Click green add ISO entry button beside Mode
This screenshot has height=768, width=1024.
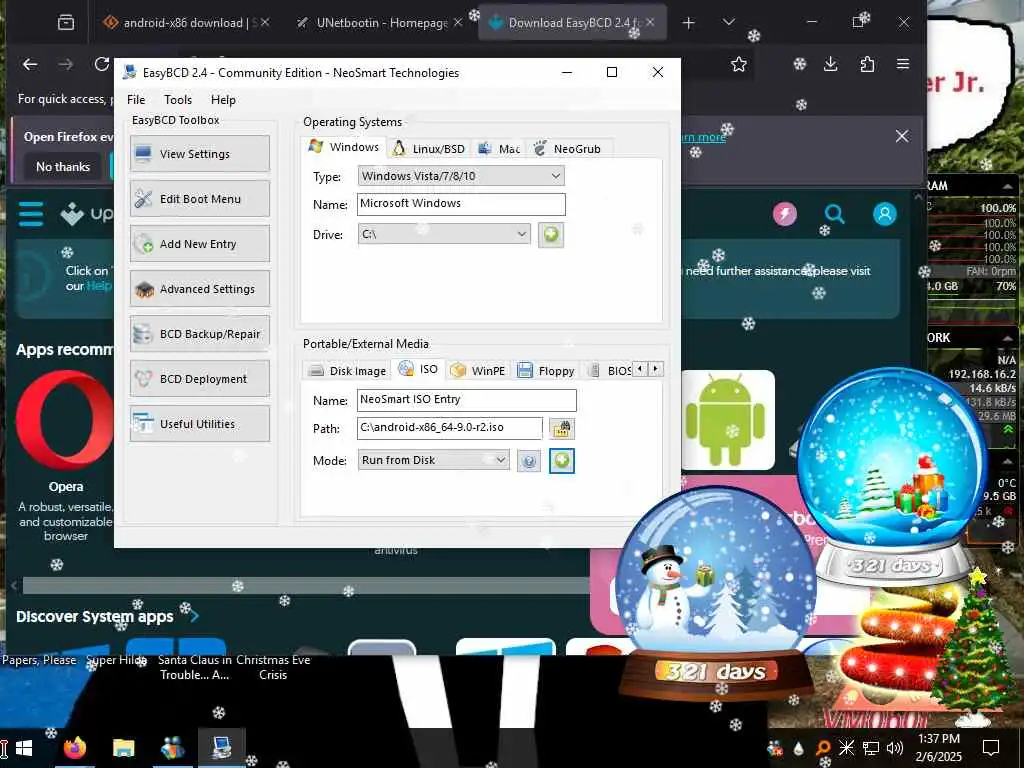(x=562, y=461)
